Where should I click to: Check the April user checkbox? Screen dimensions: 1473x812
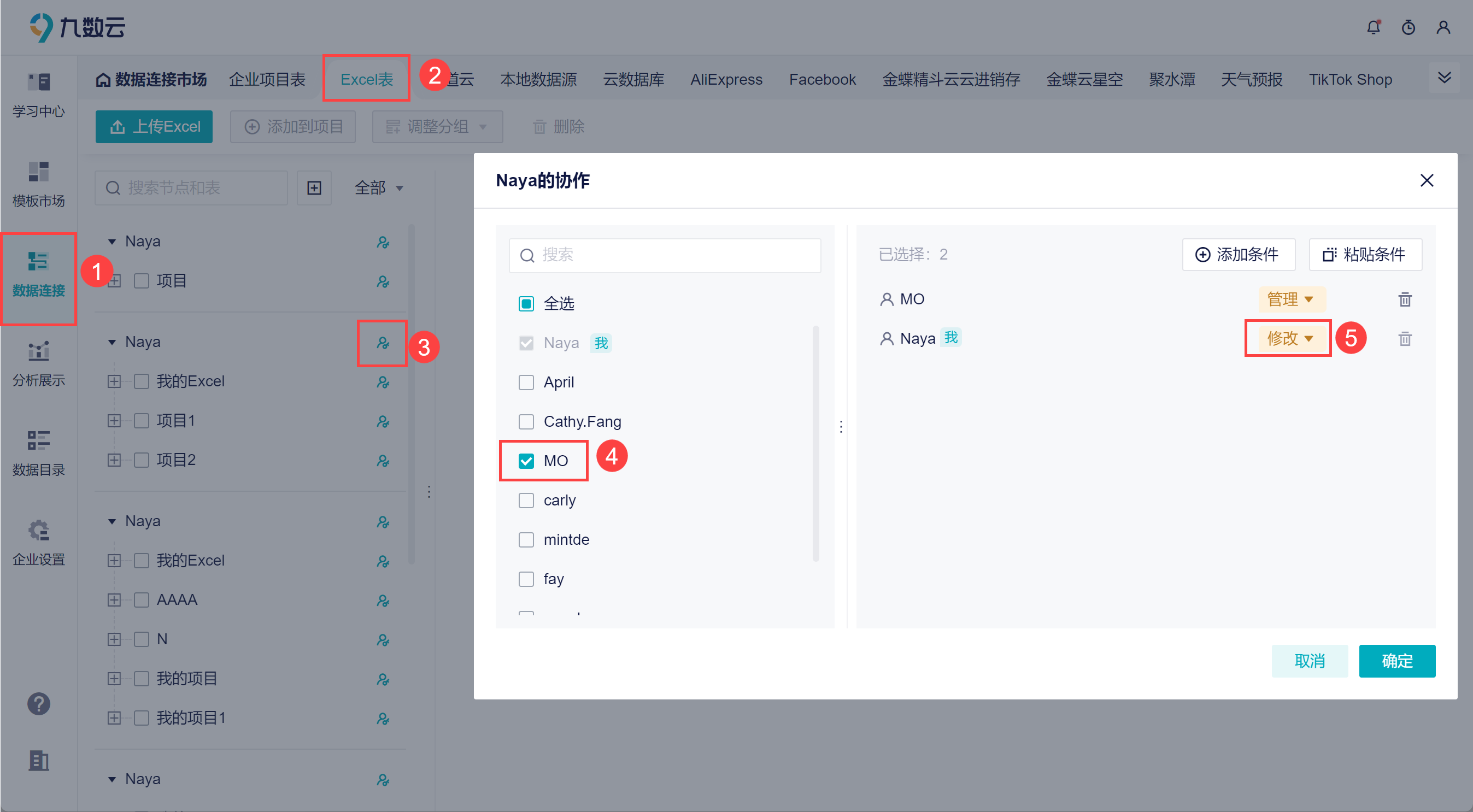point(526,382)
